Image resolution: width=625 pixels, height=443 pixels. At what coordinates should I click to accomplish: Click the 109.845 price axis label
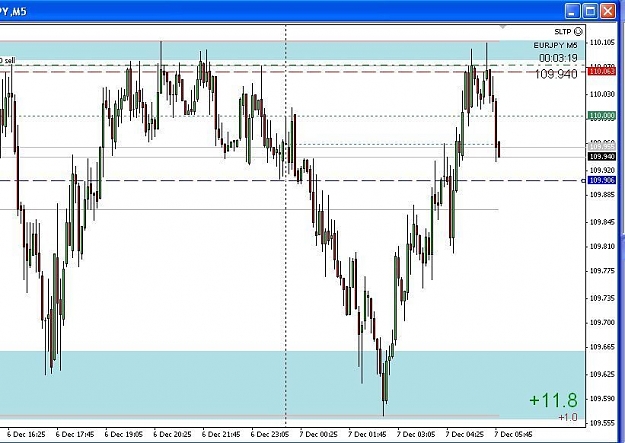coord(602,222)
